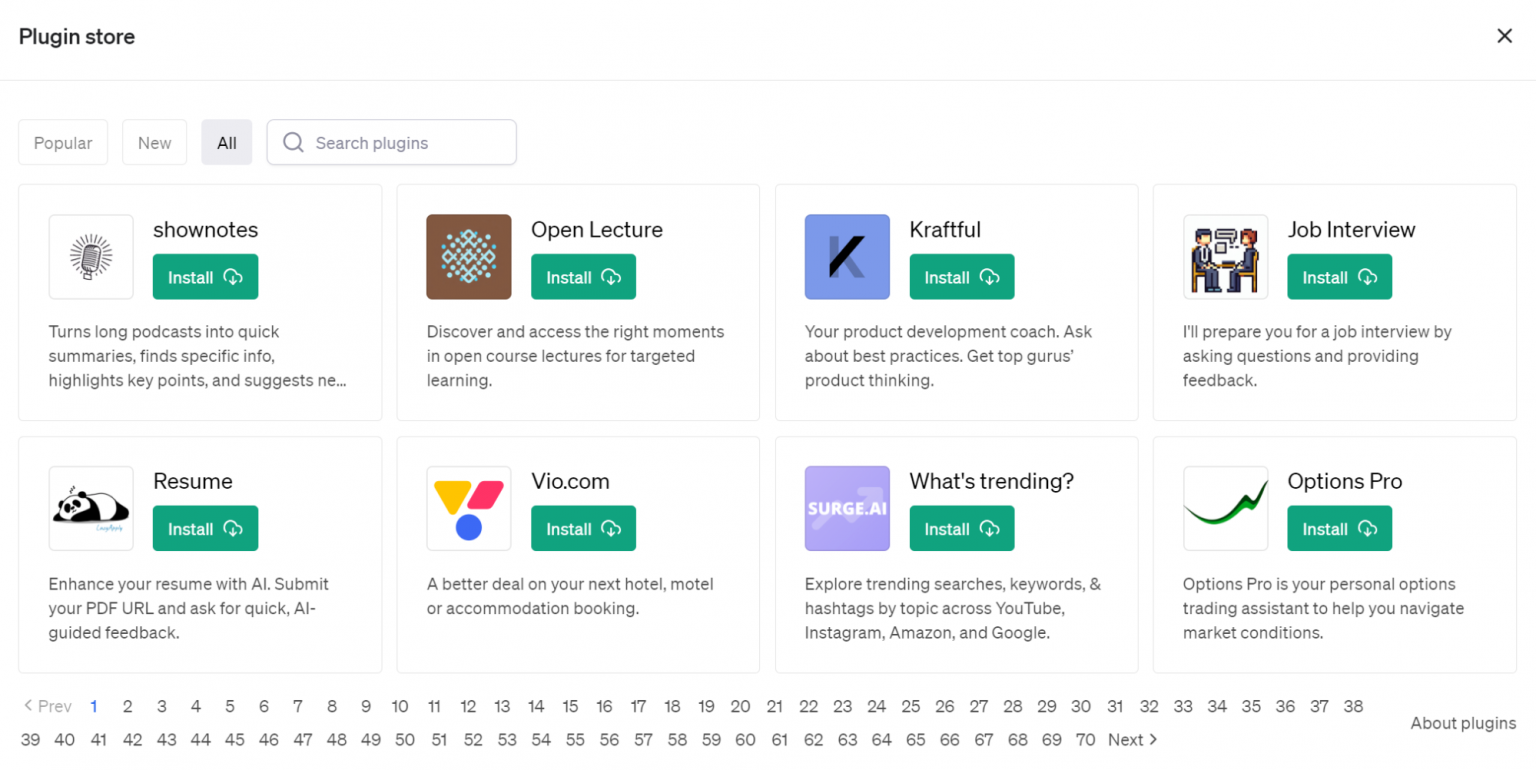Click the Kraftful K logo icon
Screen dimensions: 1536x770
pos(847,257)
